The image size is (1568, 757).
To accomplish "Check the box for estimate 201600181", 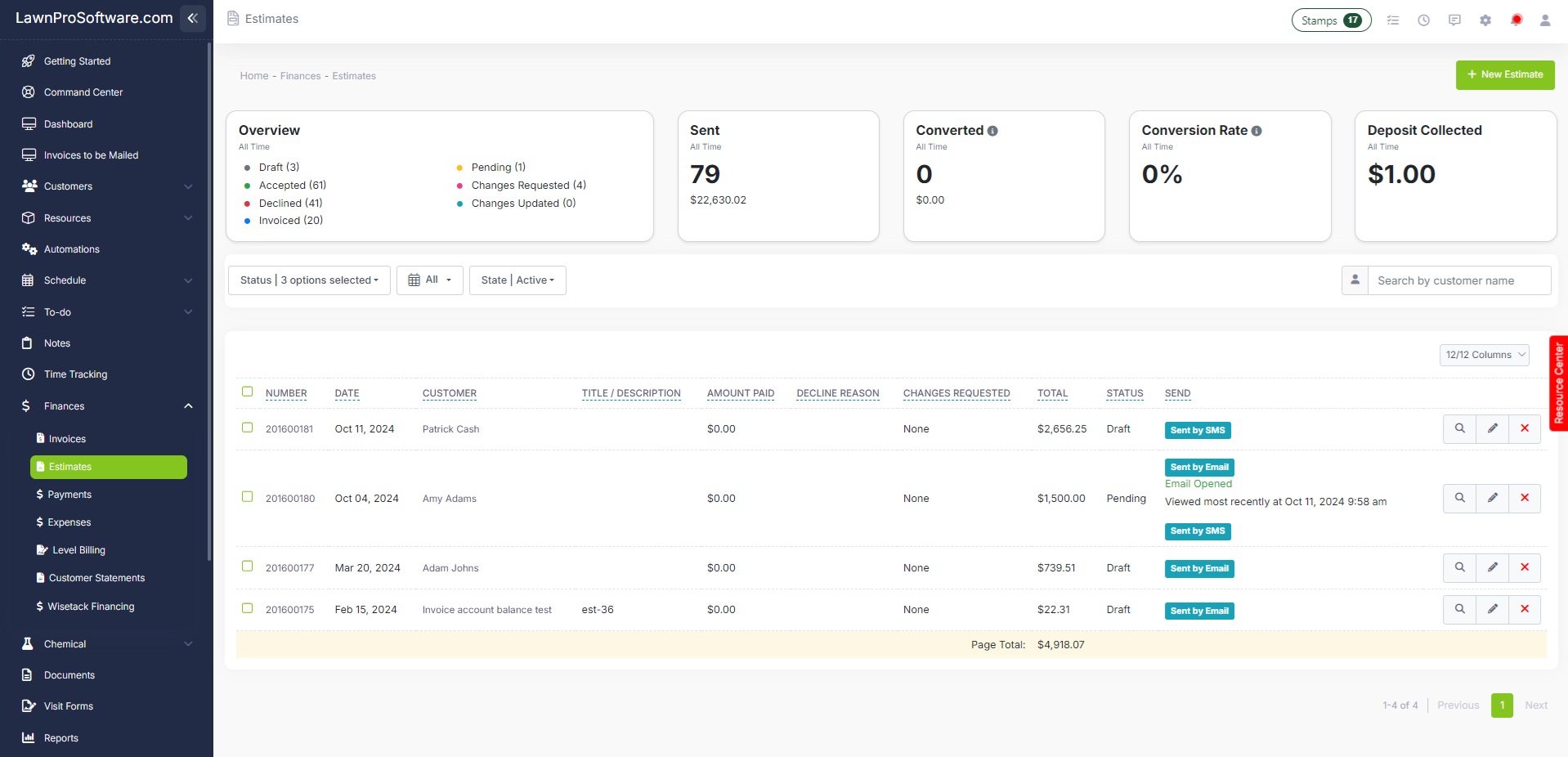I will pyautogui.click(x=248, y=428).
